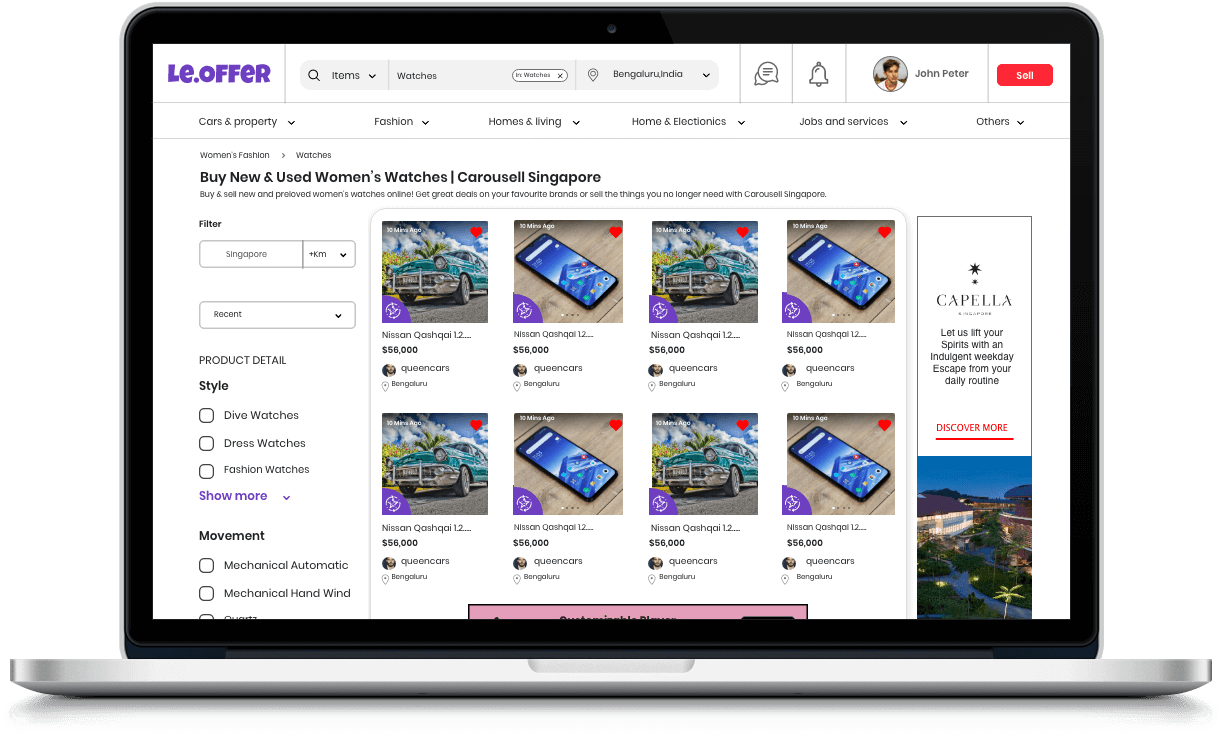This screenshot has height=740, width=1221.
Task: Click the red Sell button
Action: point(1025,75)
